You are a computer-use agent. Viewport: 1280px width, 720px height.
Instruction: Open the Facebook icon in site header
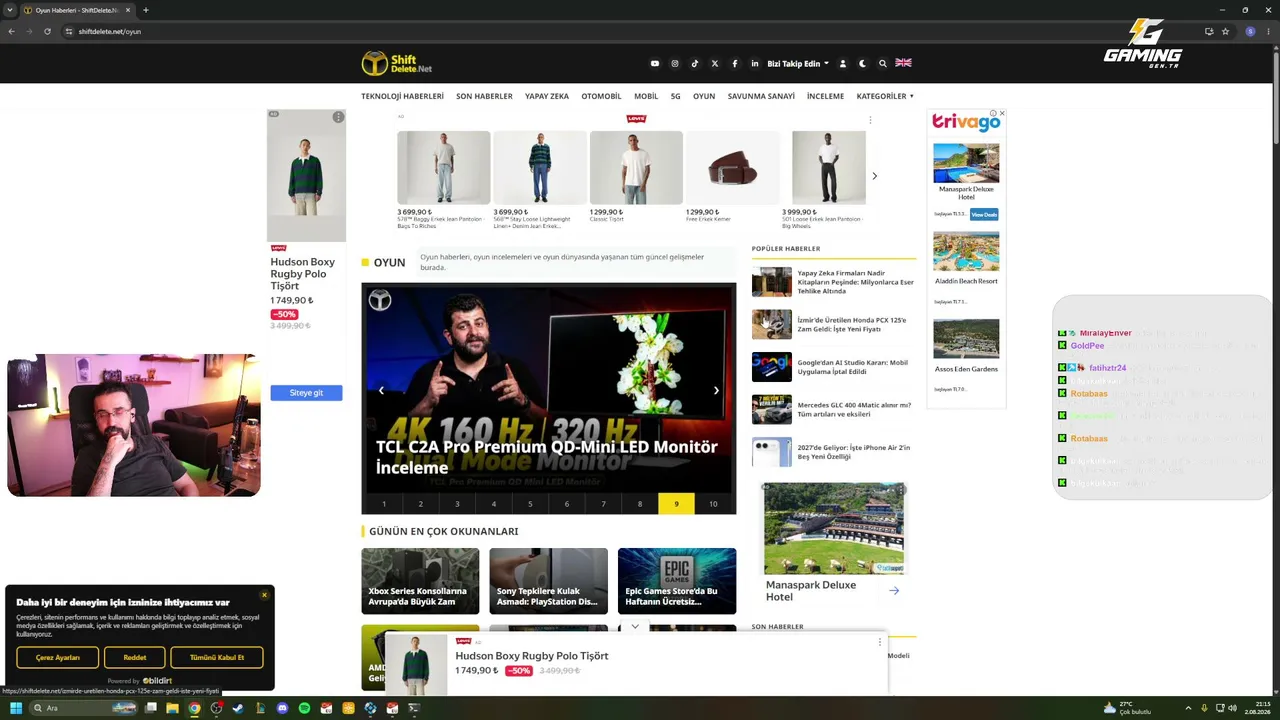coord(735,63)
